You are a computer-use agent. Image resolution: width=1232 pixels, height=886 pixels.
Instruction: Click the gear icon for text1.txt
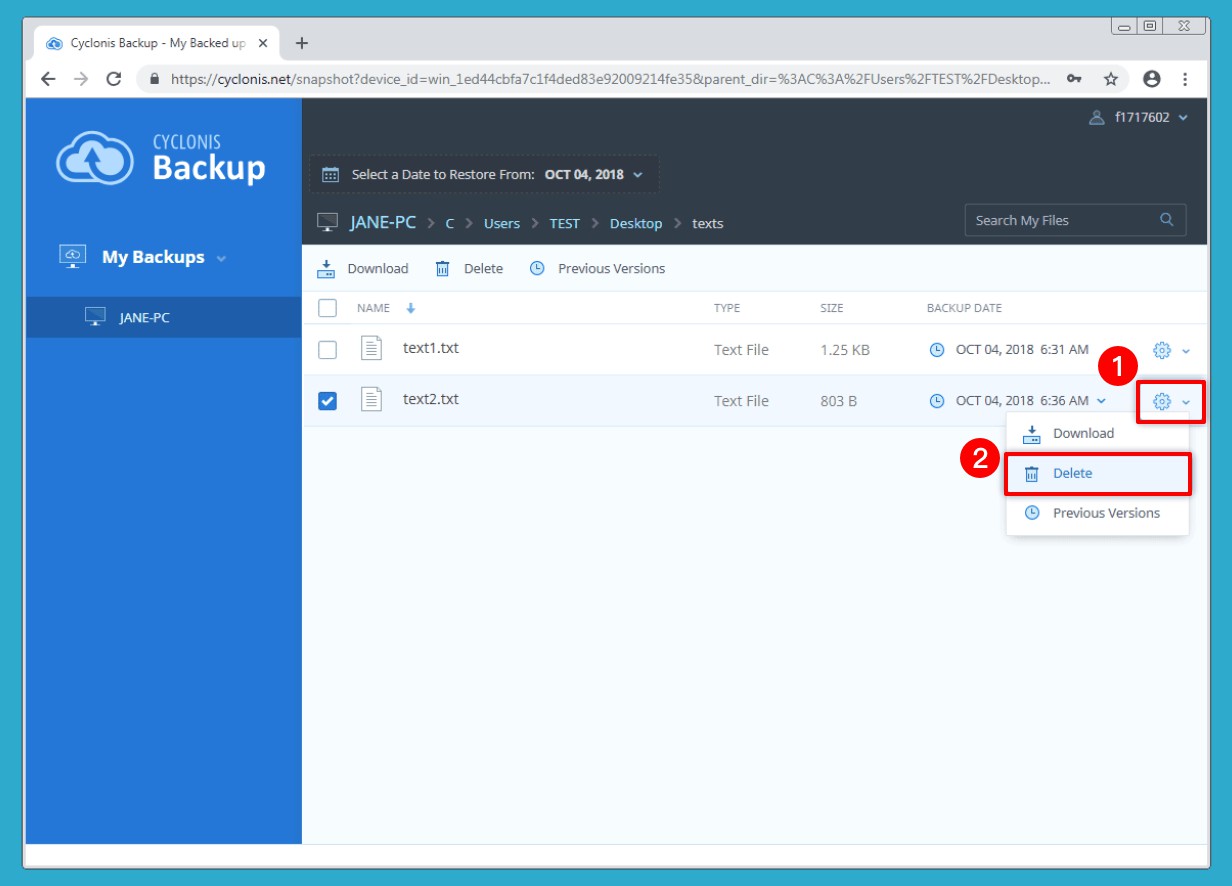pos(1161,350)
